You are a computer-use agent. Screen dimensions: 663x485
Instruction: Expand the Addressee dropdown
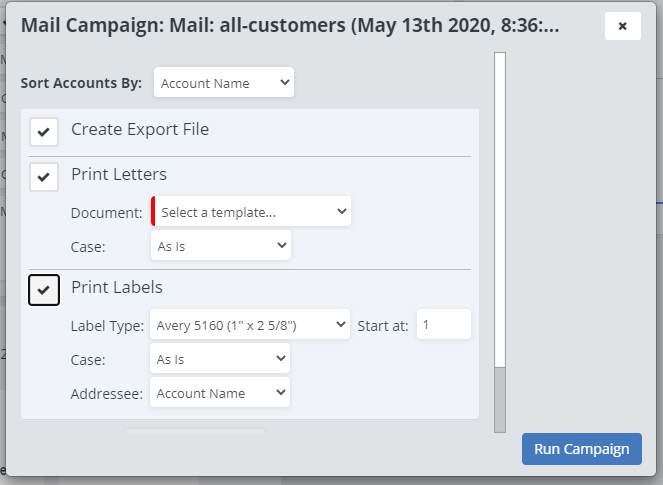click(x=220, y=393)
